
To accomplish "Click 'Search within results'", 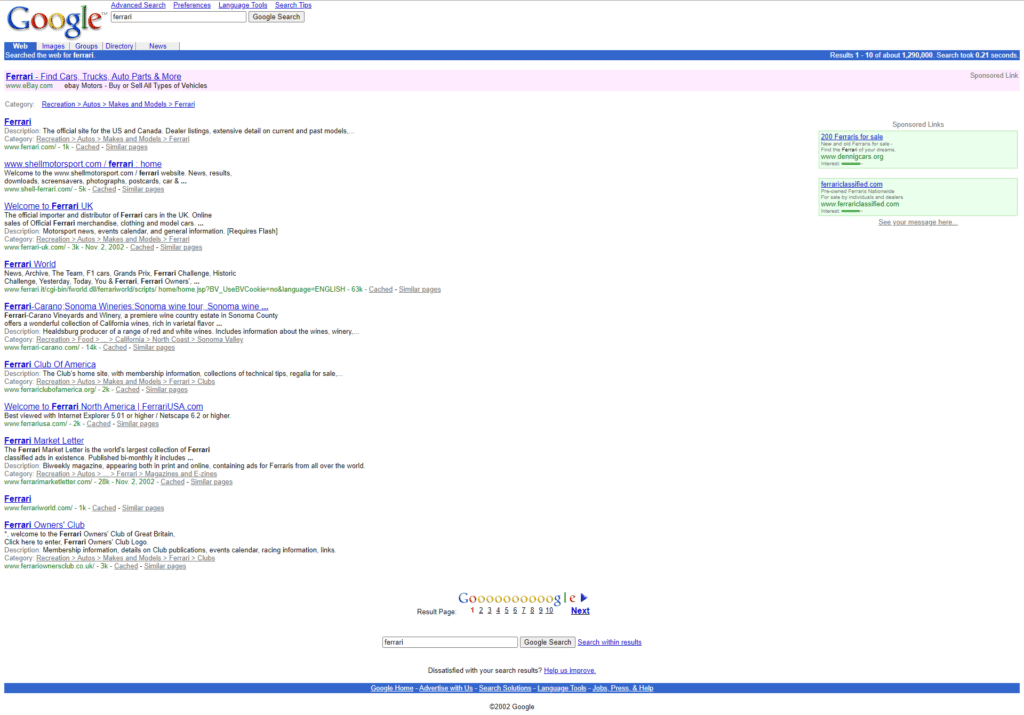I will click(608, 641).
